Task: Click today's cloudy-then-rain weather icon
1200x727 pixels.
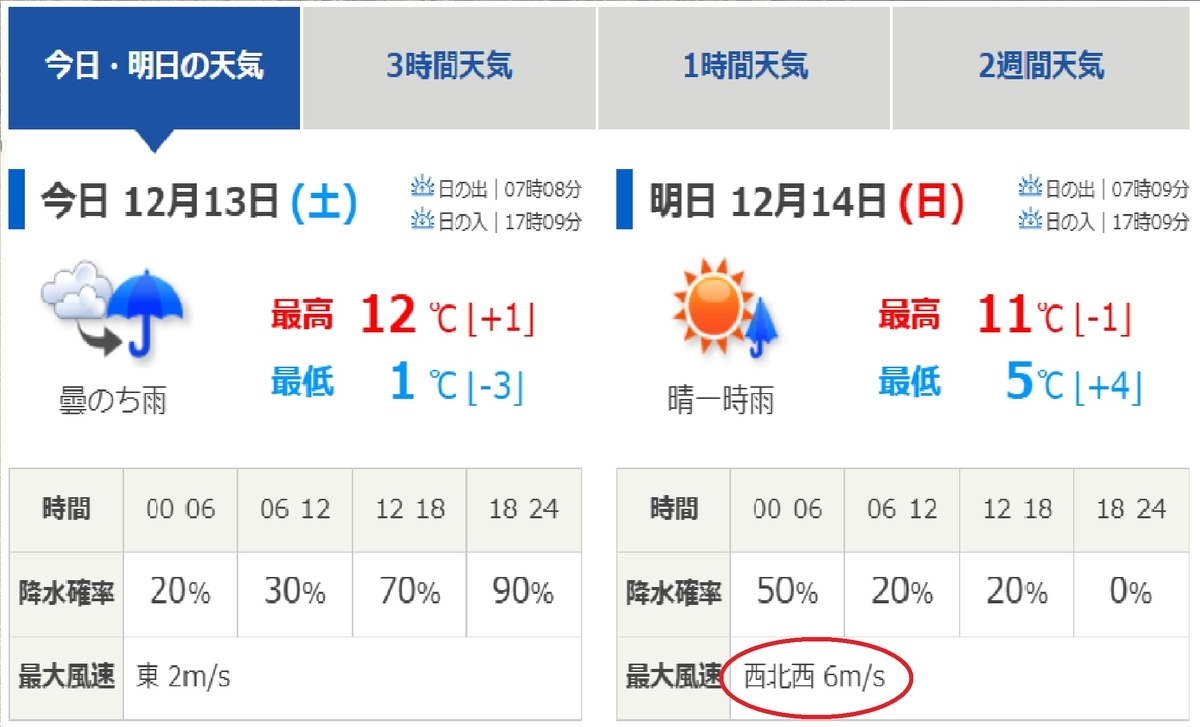Action: 113,309
